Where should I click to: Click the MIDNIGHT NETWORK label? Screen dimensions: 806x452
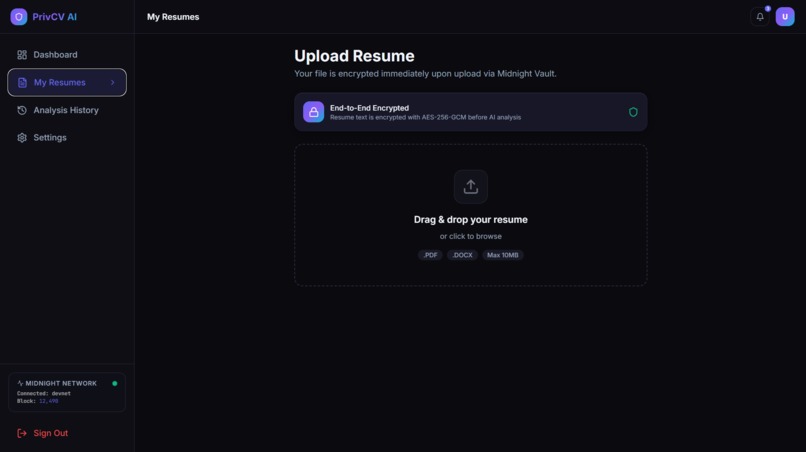(61, 383)
